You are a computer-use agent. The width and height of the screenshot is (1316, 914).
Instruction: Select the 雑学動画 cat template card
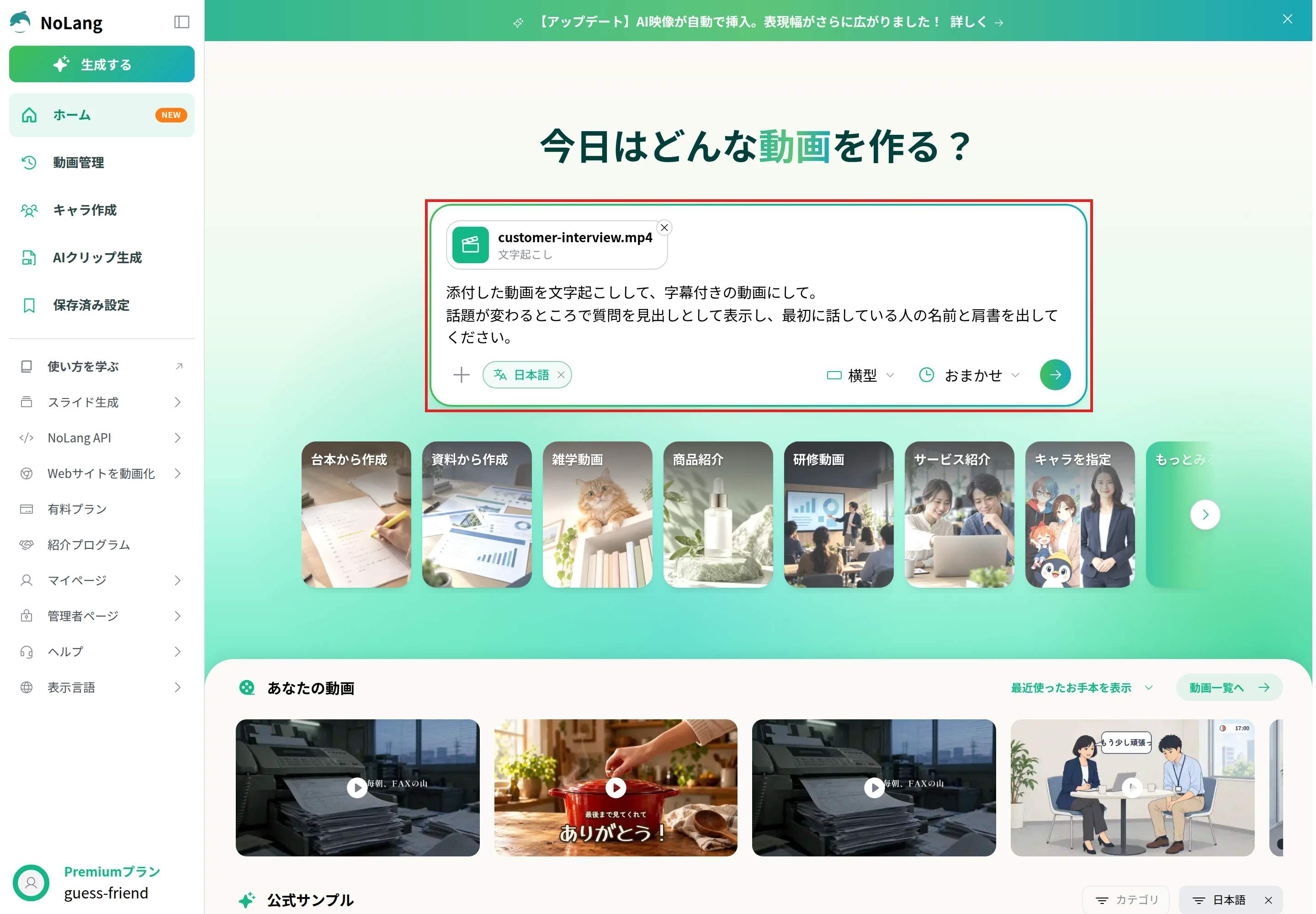(597, 514)
